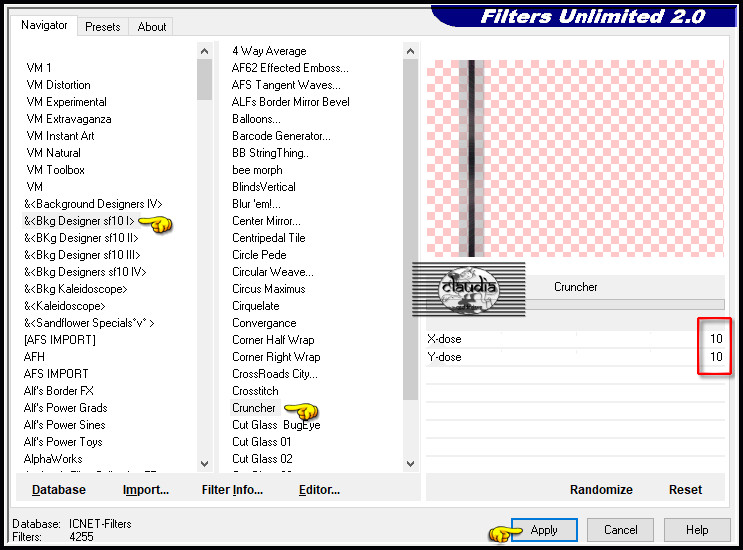Choose Centripedal Tile filter
Viewport: 743px width, 550px height.
[269, 238]
